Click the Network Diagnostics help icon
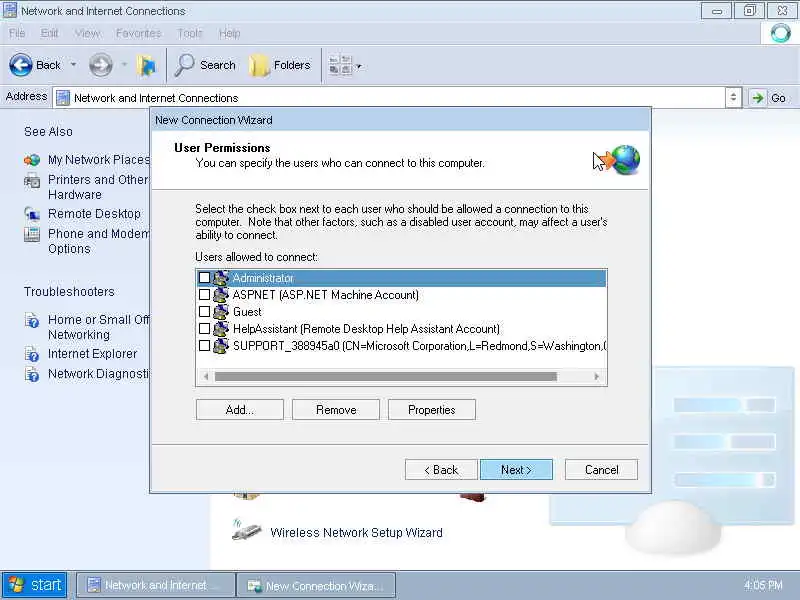Image resolution: width=800 pixels, height=600 pixels. [x=32, y=374]
